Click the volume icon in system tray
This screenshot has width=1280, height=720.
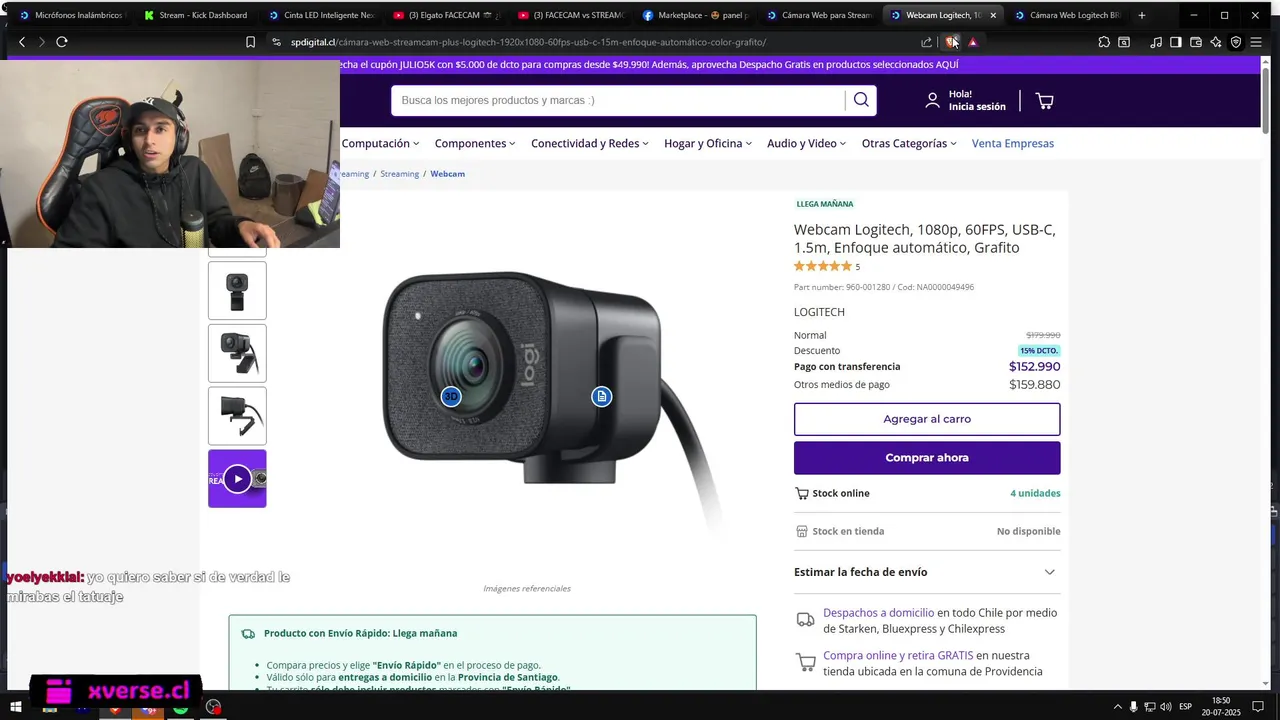pos(1166,707)
